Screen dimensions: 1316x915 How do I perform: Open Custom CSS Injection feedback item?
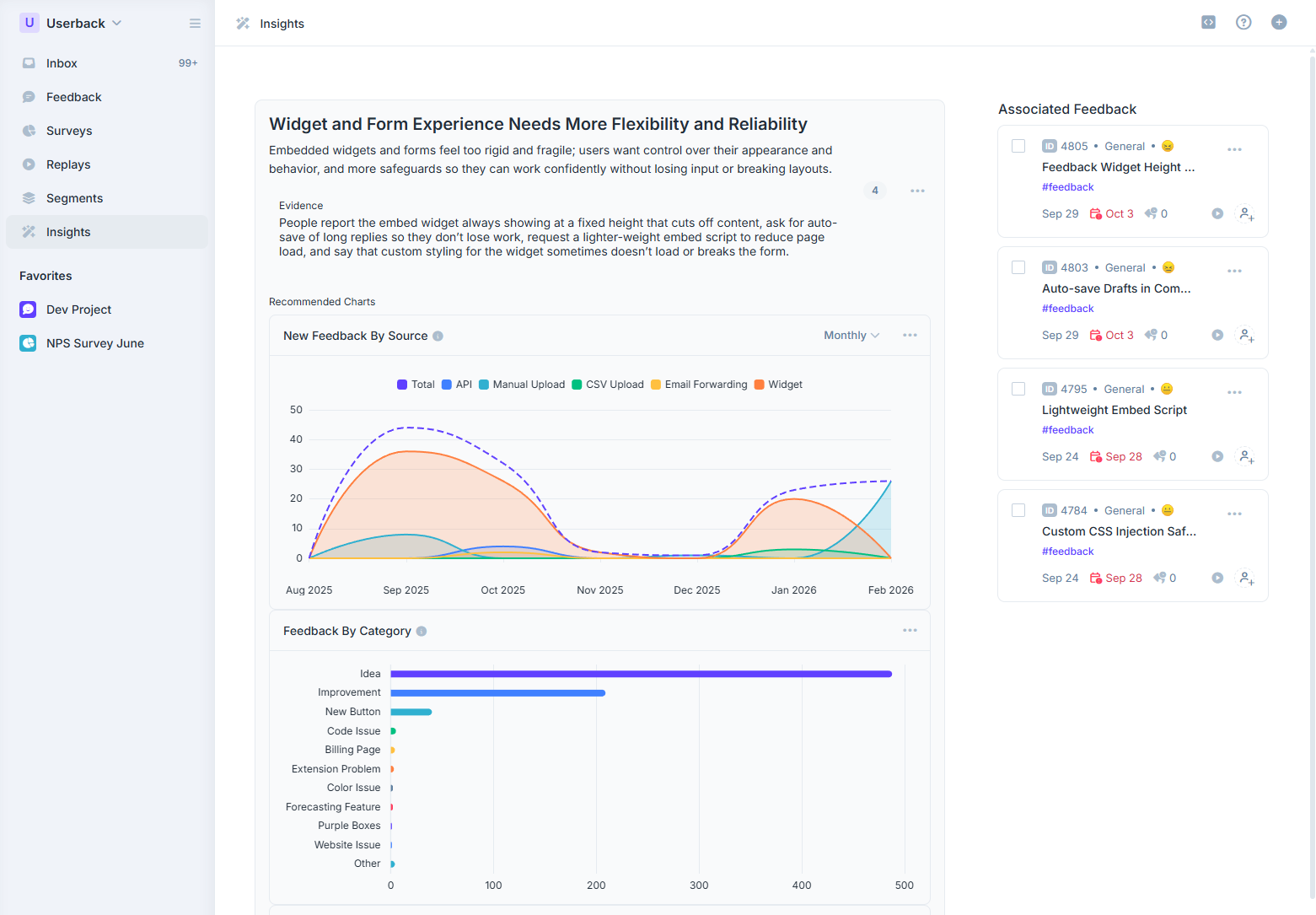click(1119, 531)
